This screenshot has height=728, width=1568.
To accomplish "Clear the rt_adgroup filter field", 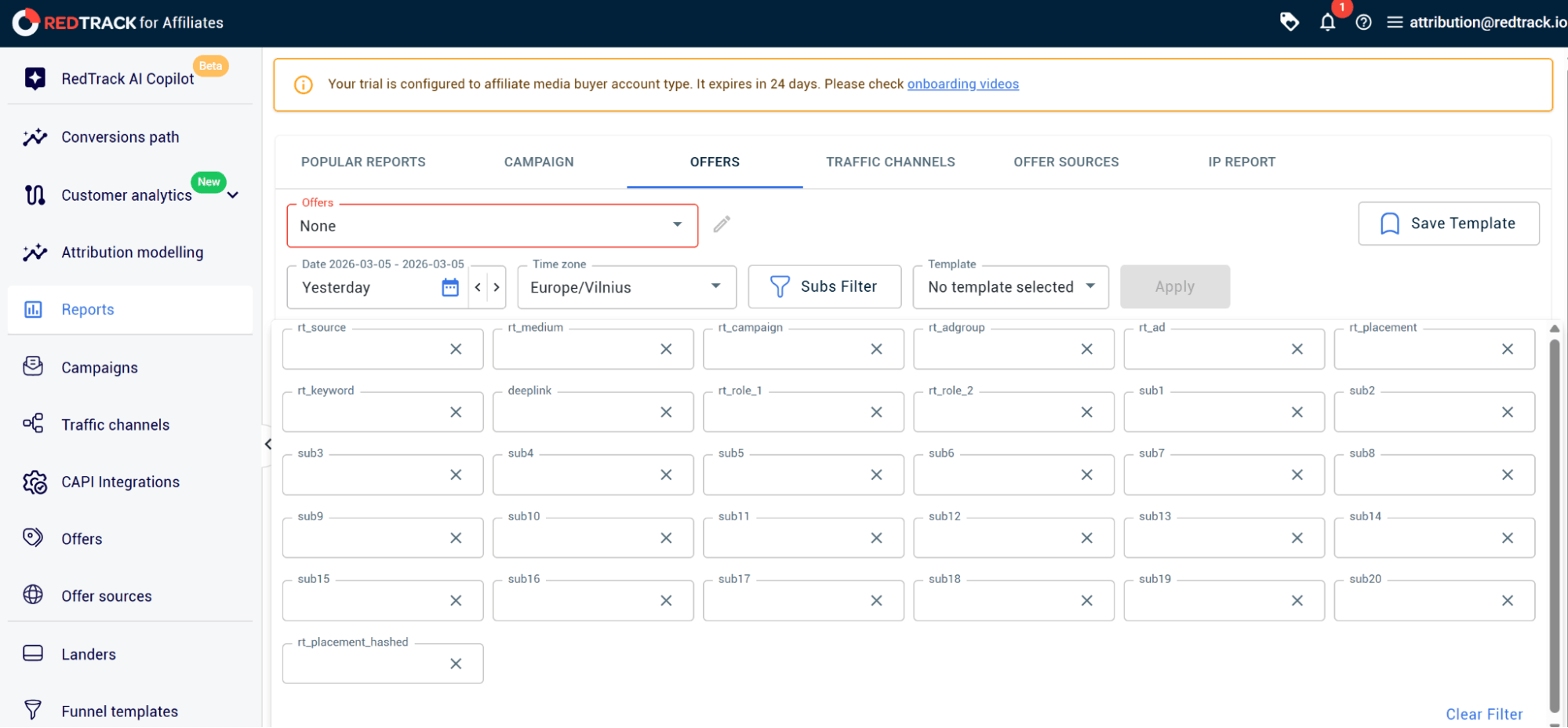I will 1086,349.
